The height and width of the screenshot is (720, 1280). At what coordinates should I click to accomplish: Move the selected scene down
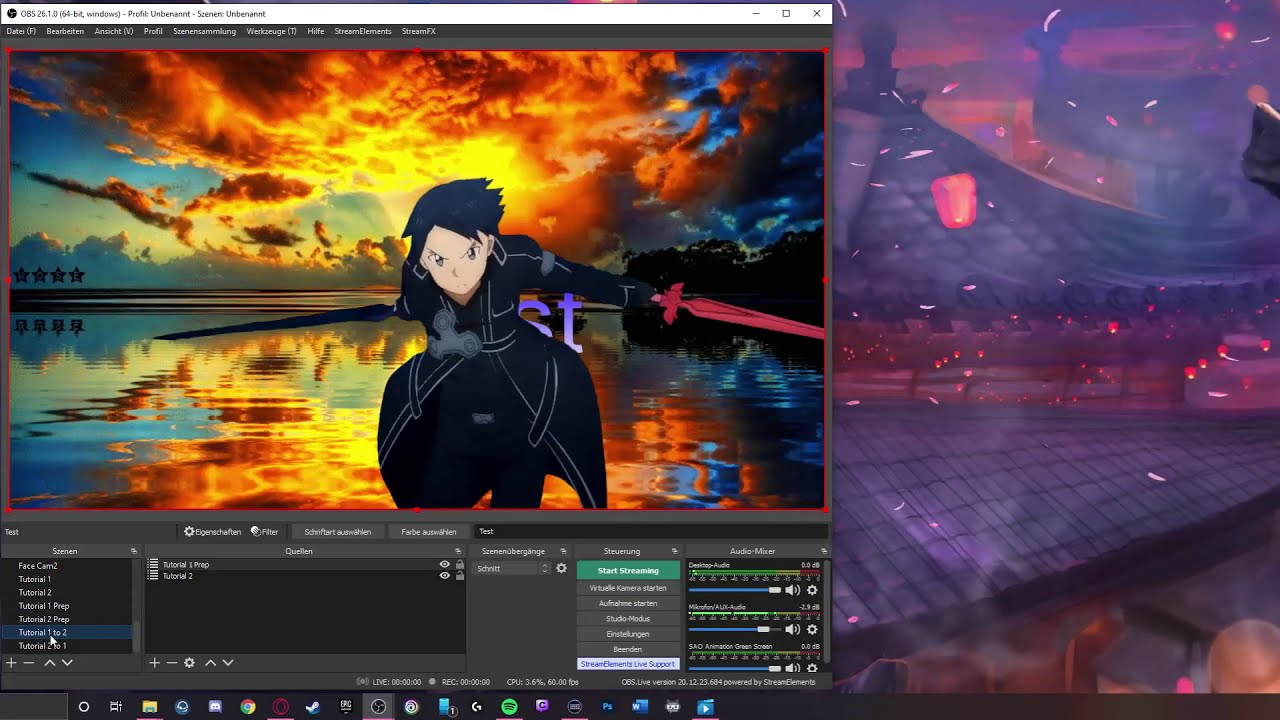[67, 663]
